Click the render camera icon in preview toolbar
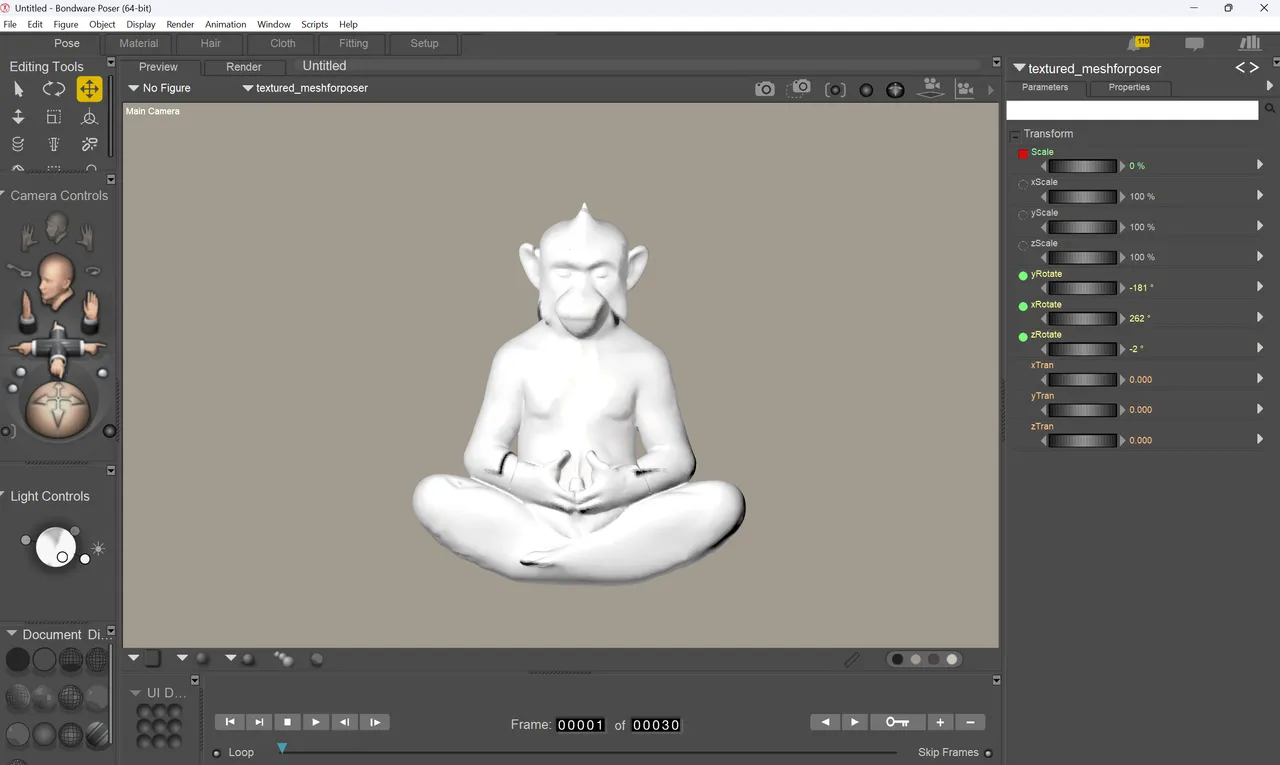This screenshot has width=1280, height=765. 764,89
